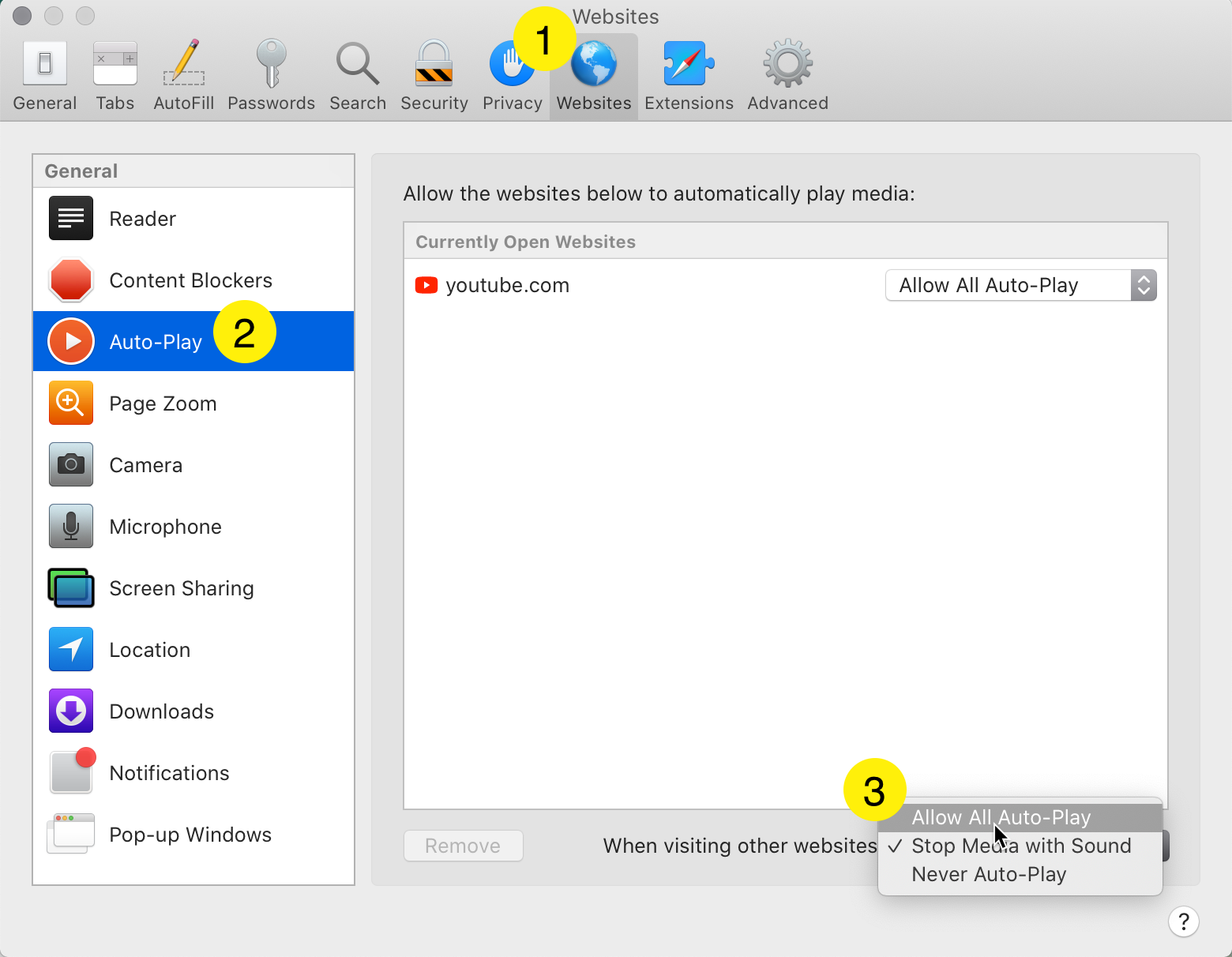Viewport: 1232px width, 957px height.
Task: Select Downloads in sidebar
Action: 161,711
